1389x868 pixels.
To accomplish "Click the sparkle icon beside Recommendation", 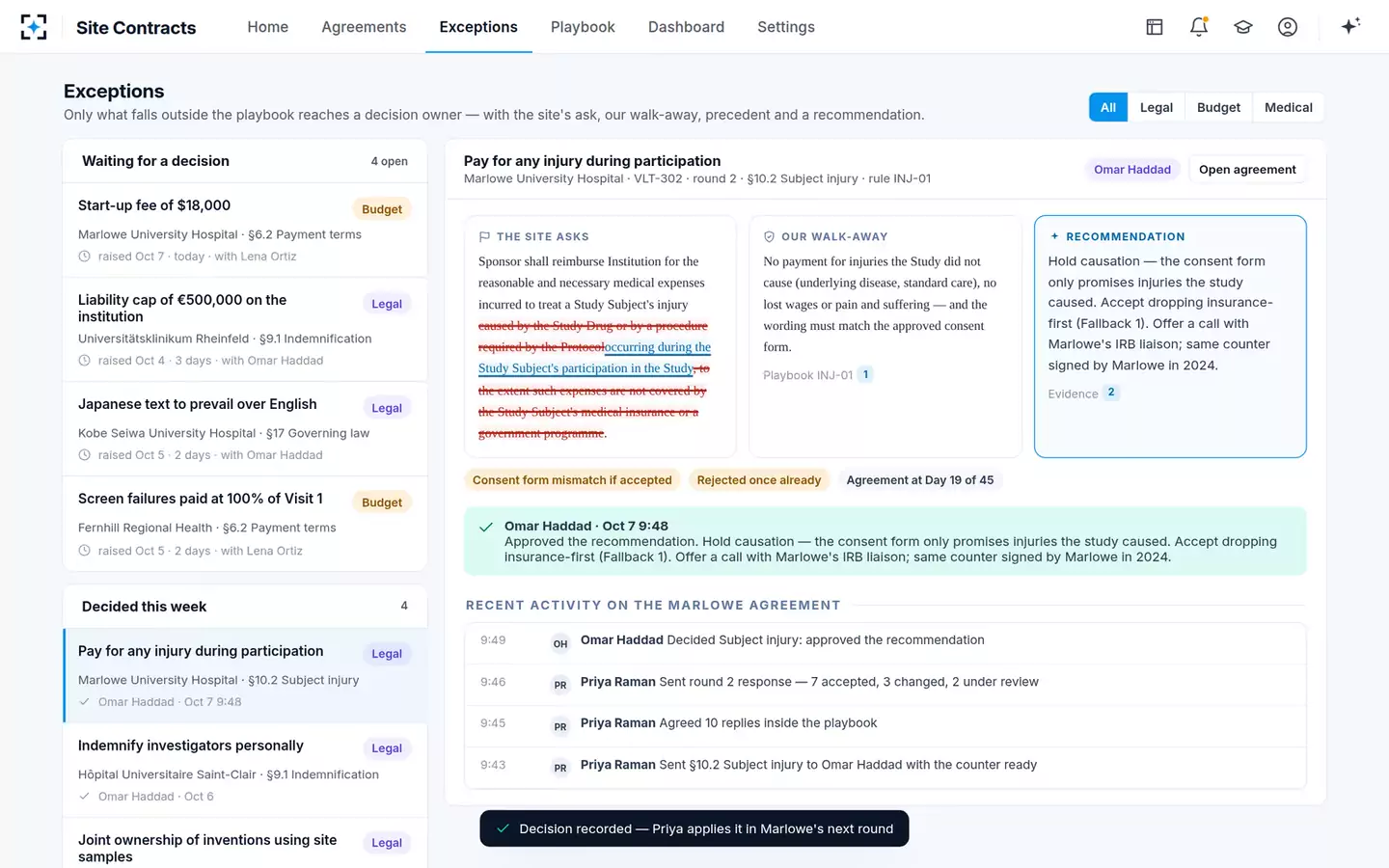I will (x=1054, y=236).
